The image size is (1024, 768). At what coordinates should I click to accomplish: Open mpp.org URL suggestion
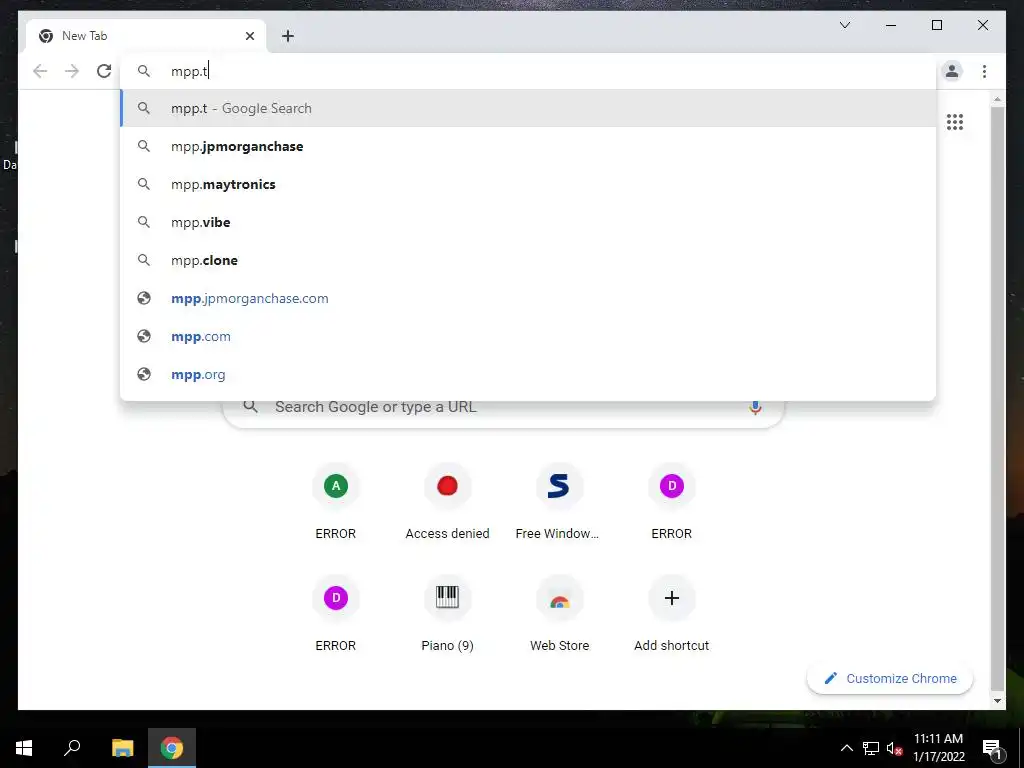528,374
